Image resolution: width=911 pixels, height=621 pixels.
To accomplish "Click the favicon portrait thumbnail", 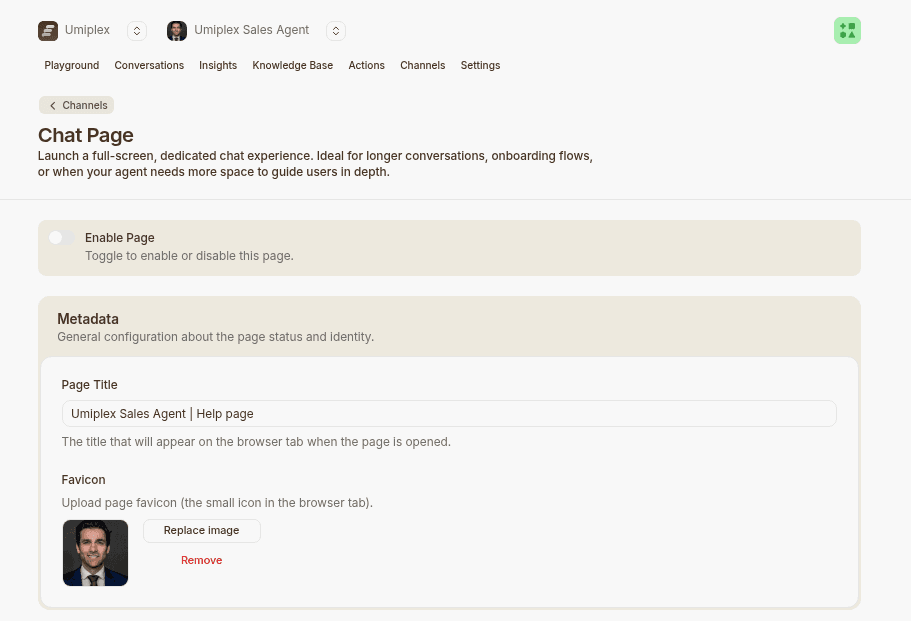I will (x=95, y=553).
